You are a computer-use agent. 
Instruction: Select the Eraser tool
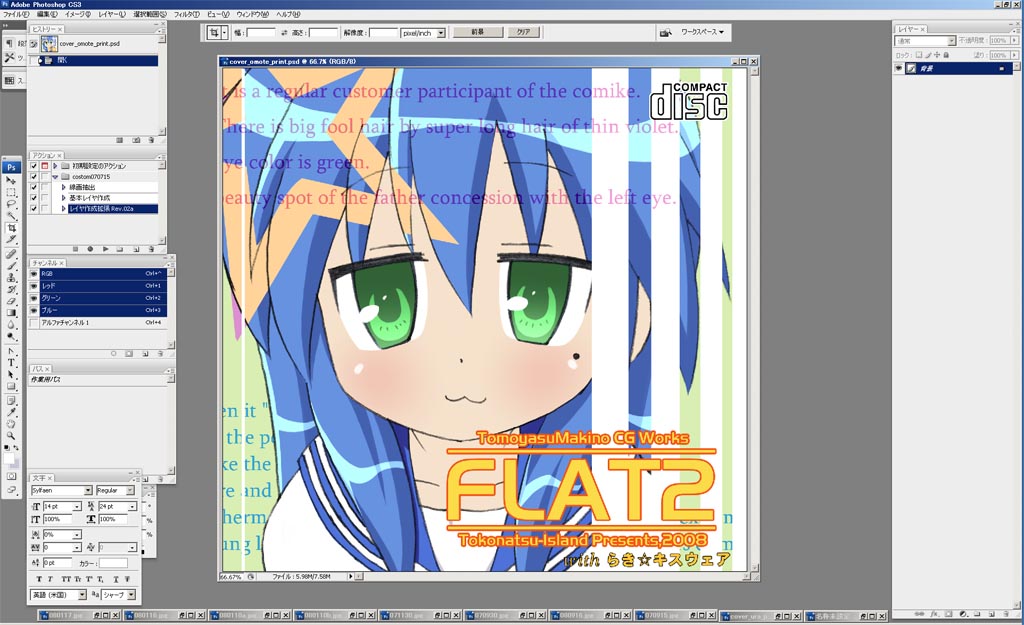[x=11, y=301]
